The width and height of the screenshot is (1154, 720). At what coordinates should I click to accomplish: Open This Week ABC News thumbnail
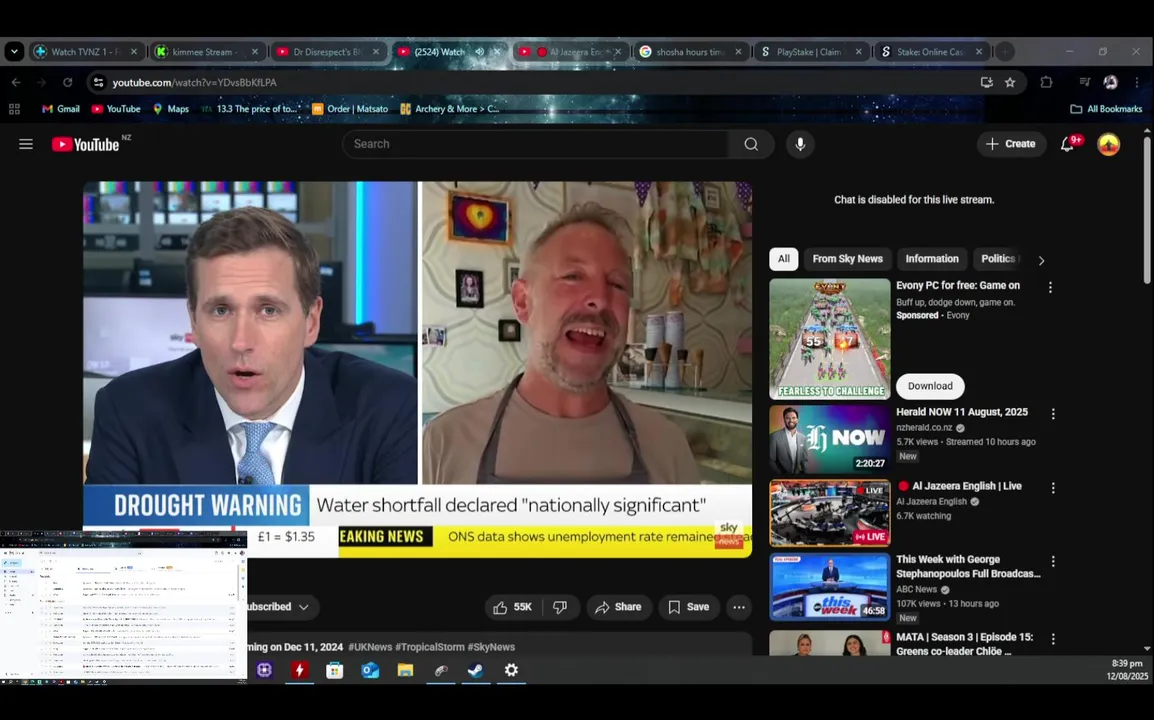[829, 587]
